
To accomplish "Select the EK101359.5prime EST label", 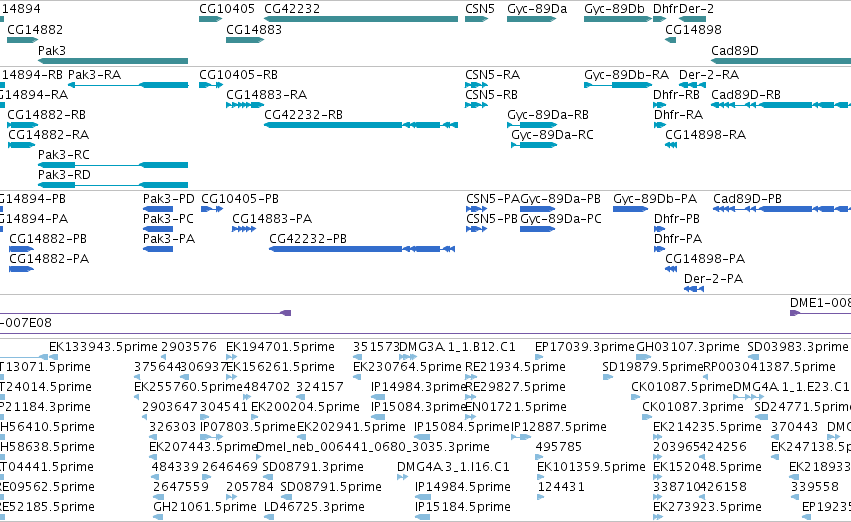I will click(x=591, y=467).
